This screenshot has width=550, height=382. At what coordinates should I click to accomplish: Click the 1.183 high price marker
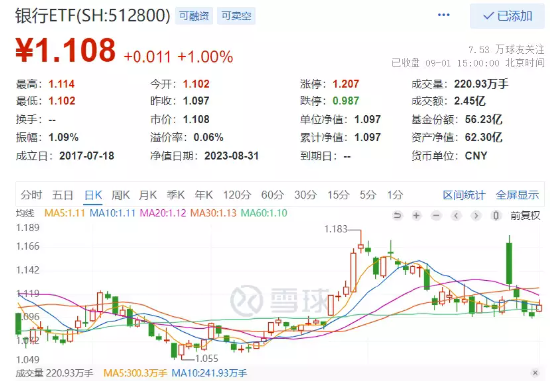click(x=336, y=229)
